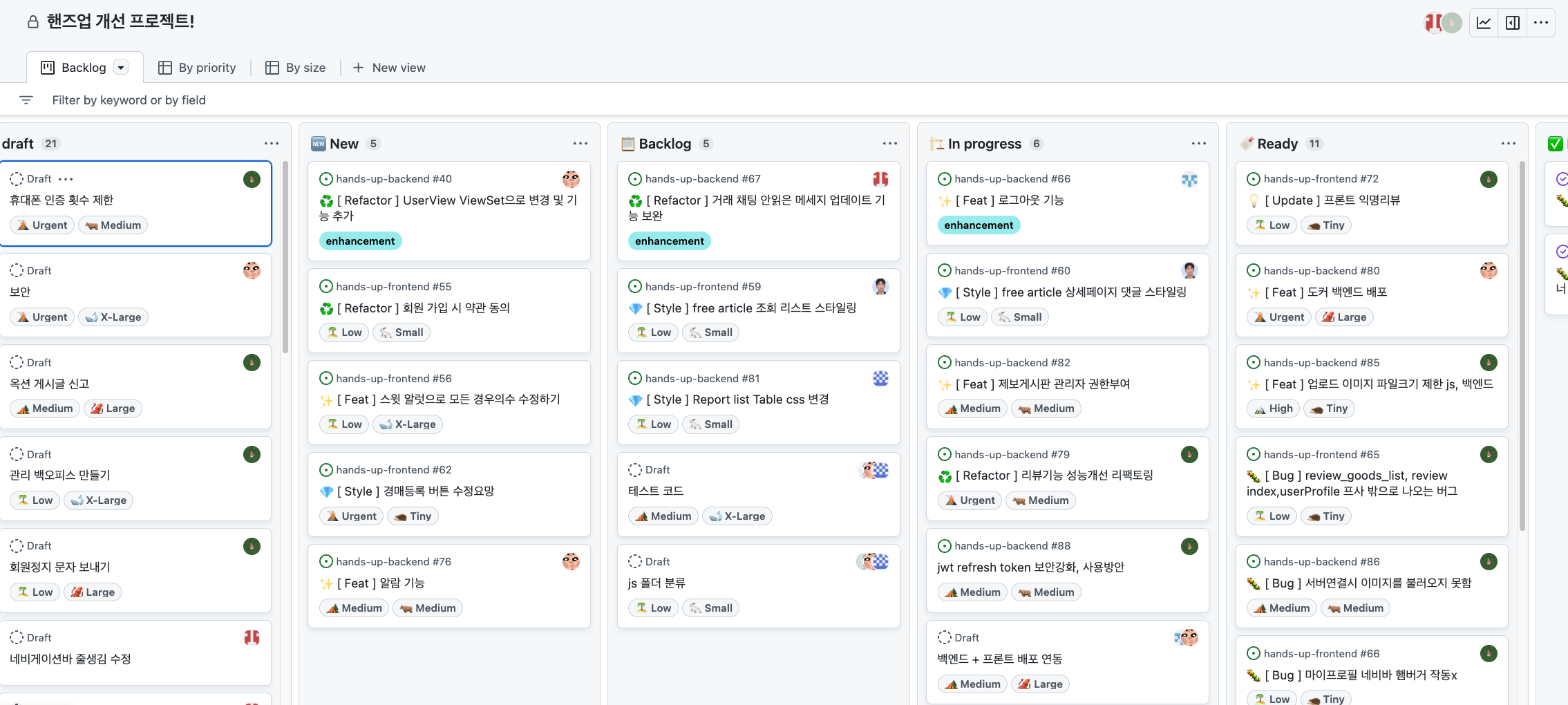
Task: Toggle the side panel layout icon
Action: click(x=1513, y=23)
